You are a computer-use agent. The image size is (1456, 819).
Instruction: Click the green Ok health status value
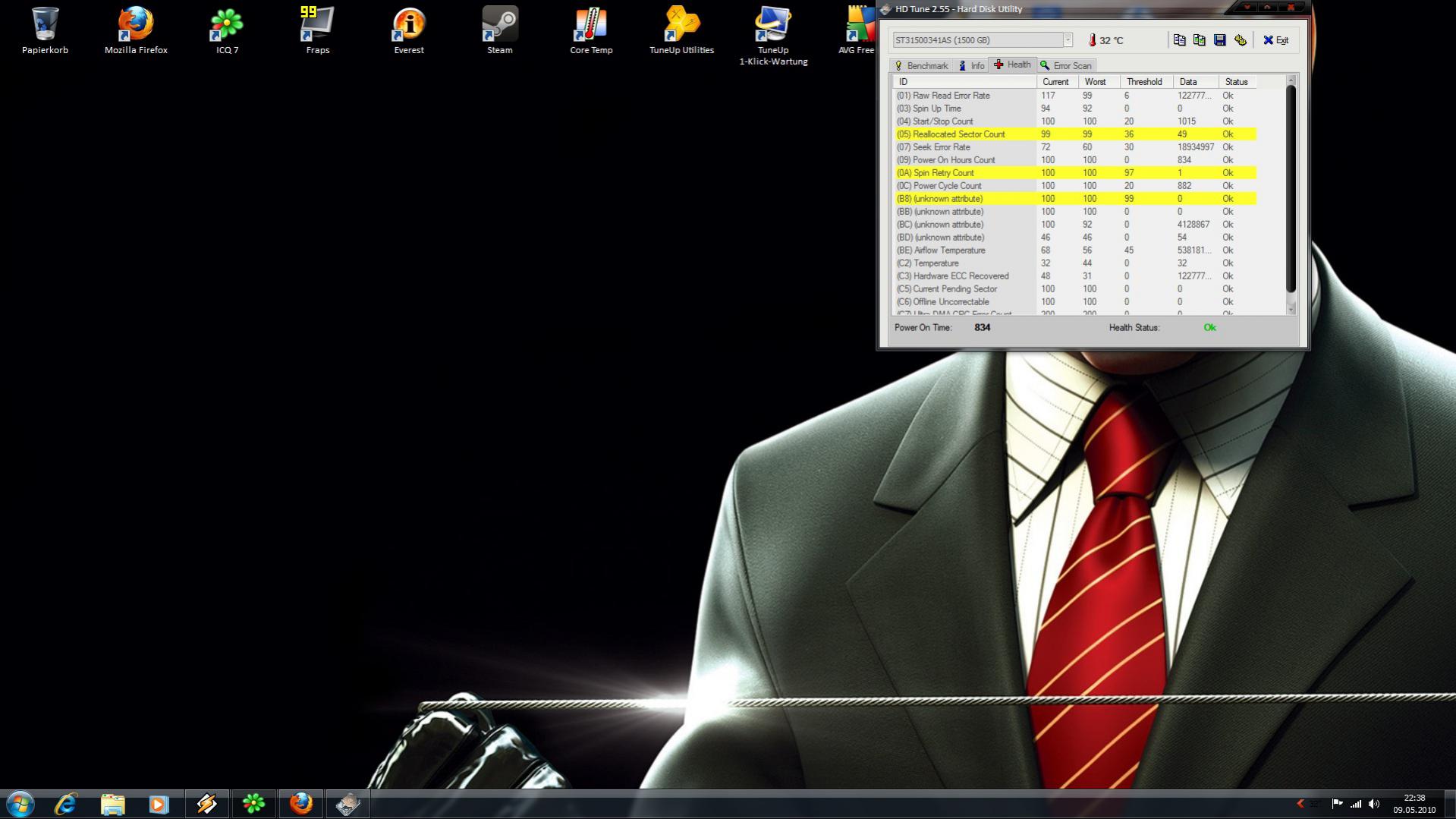(x=1209, y=328)
